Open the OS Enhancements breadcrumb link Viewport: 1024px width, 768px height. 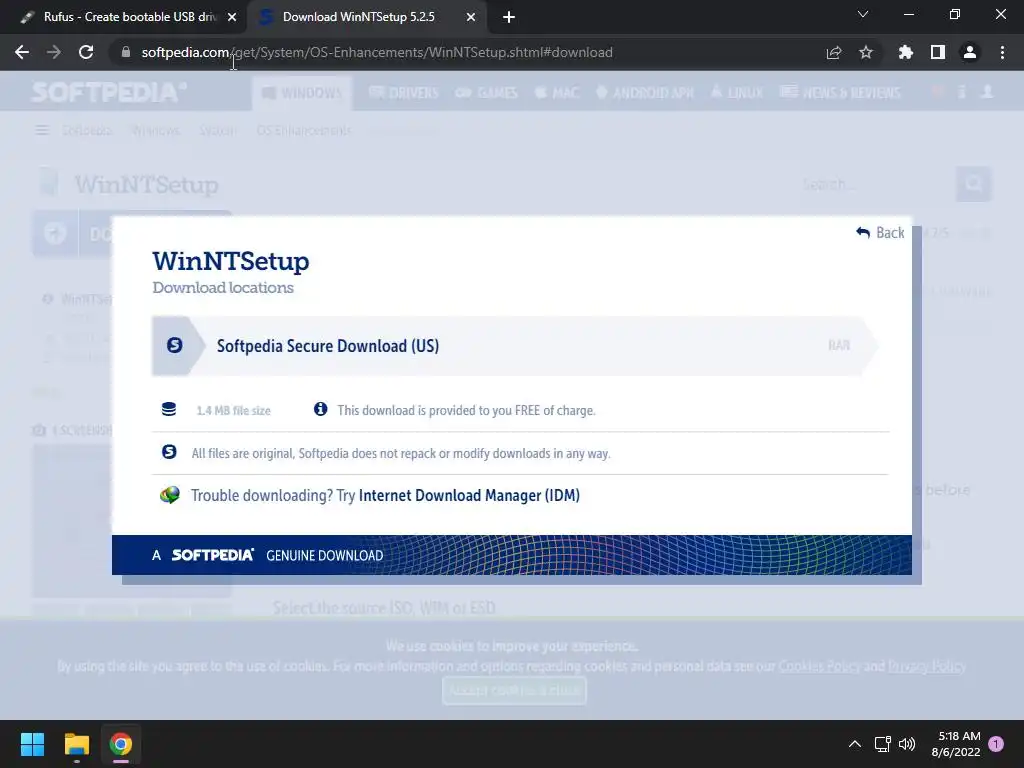(x=304, y=131)
